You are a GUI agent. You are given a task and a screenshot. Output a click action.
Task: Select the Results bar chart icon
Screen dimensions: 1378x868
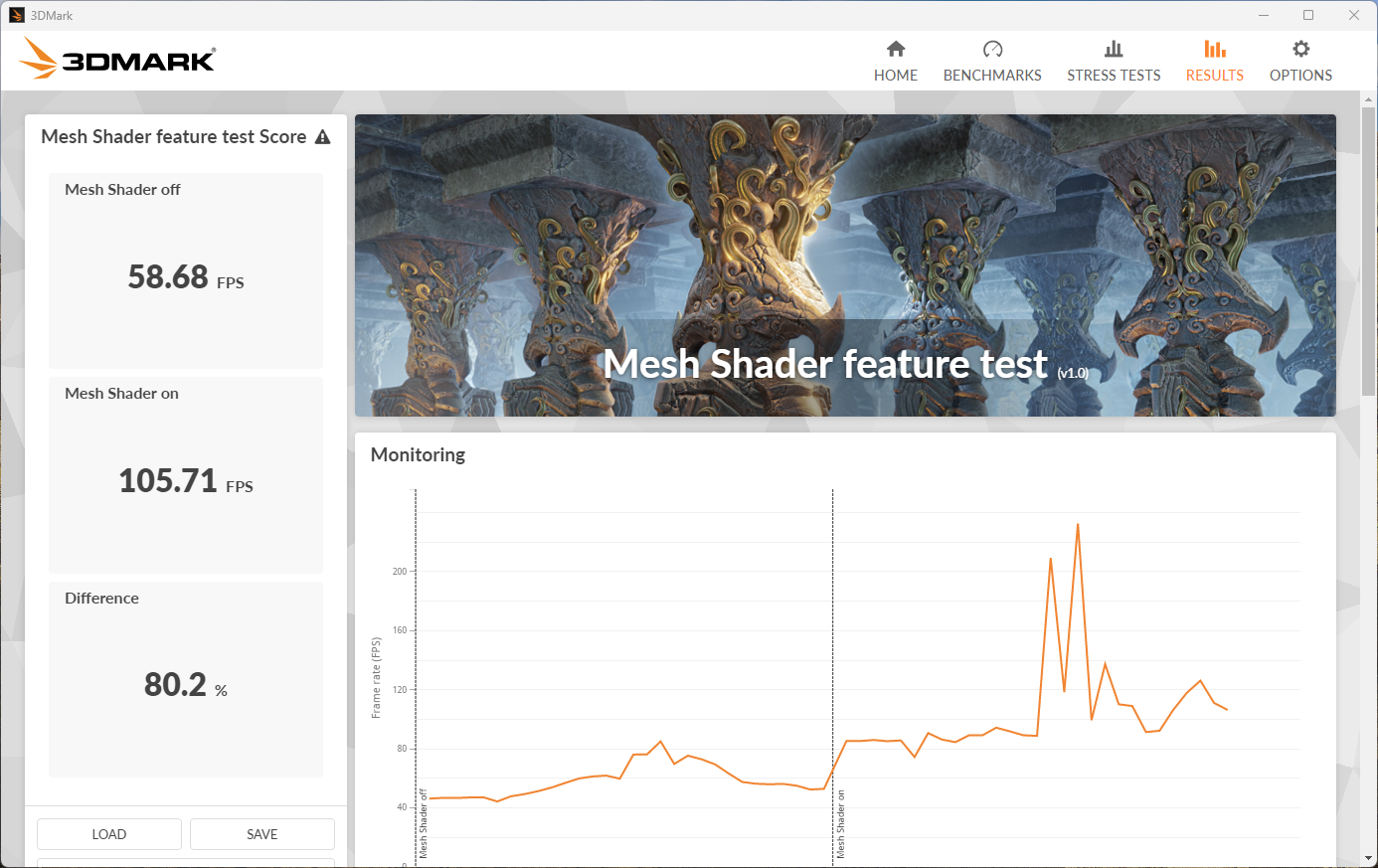1214,50
